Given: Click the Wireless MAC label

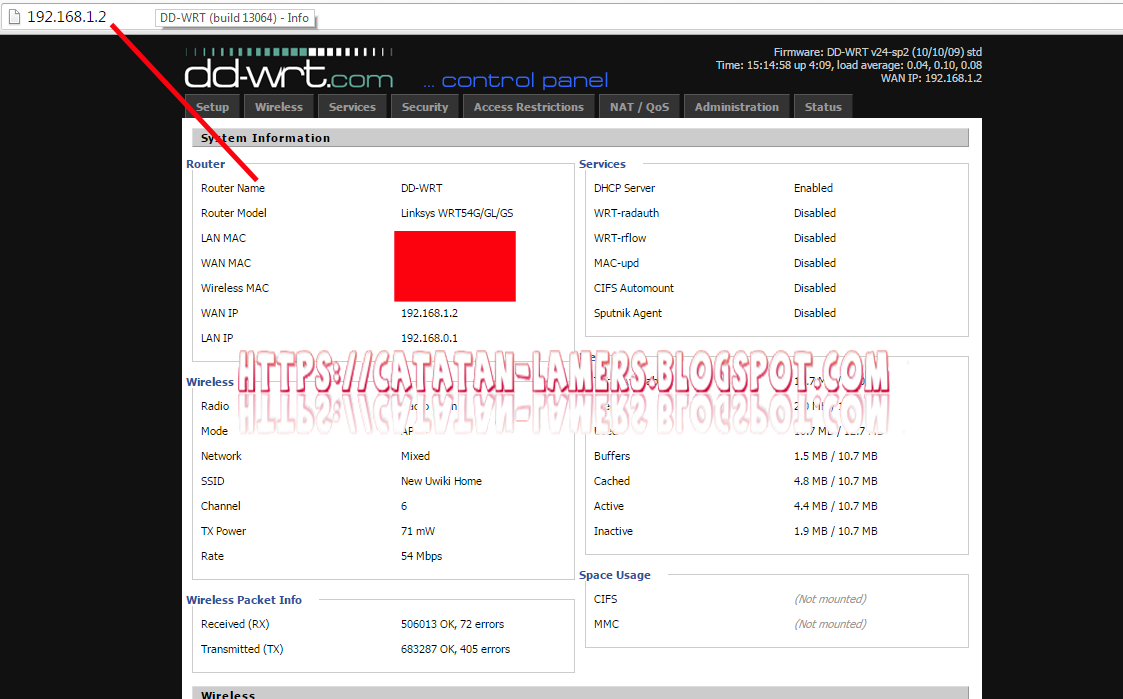Looking at the screenshot, I should (x=235, y=289).
